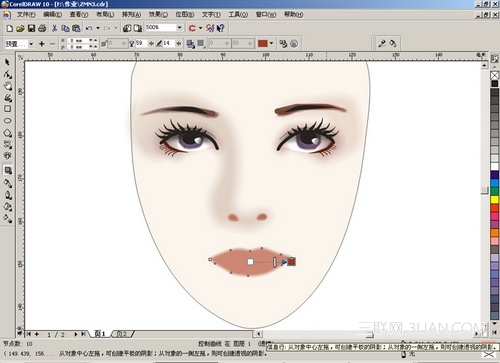Image resolution: width=500 pixels, height=363 pixels.
Task: Click the Undo arrow icon
Action: coord(89,28)
